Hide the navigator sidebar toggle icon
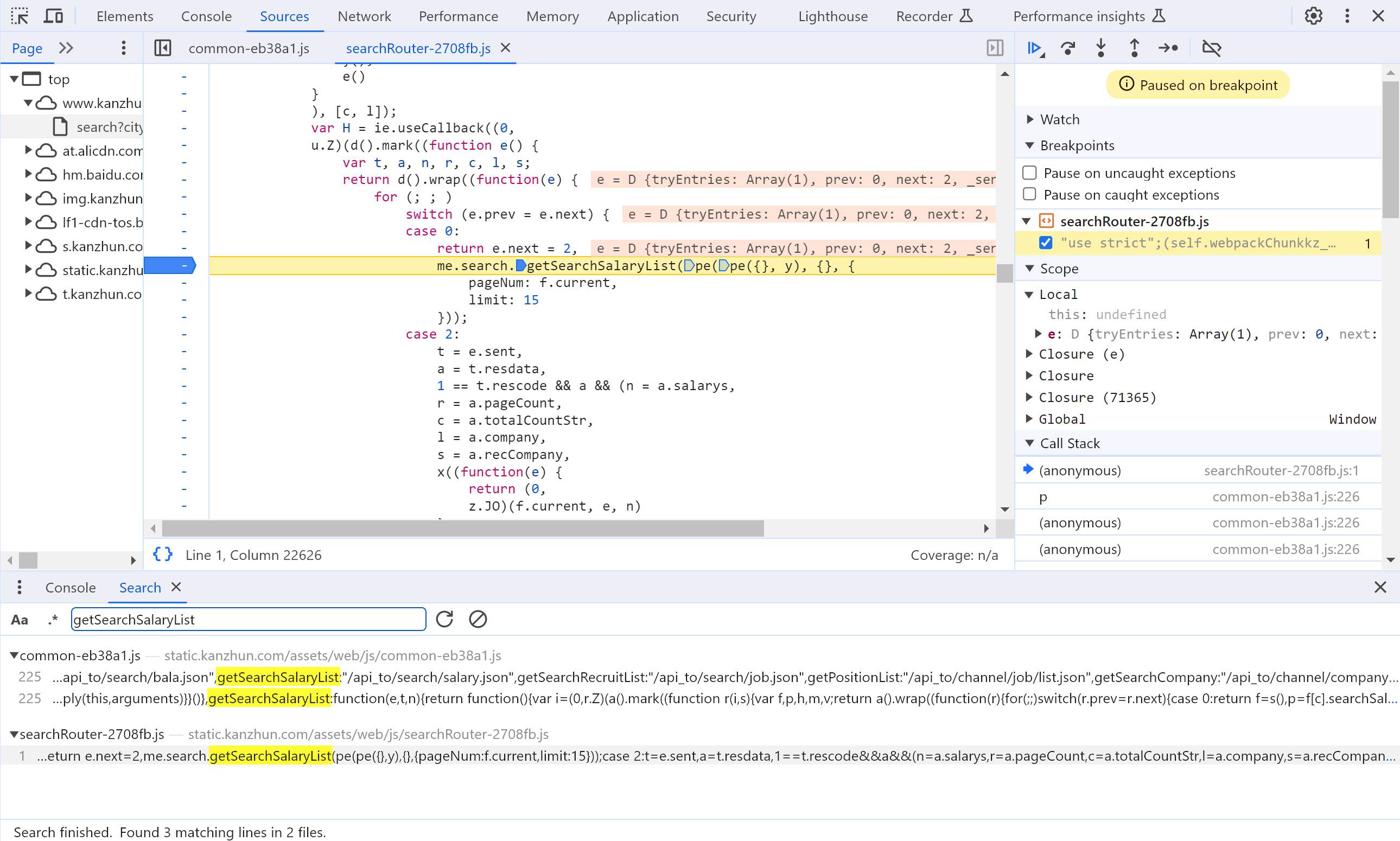This screenshot has width=1400, height=841. (163, 48)
